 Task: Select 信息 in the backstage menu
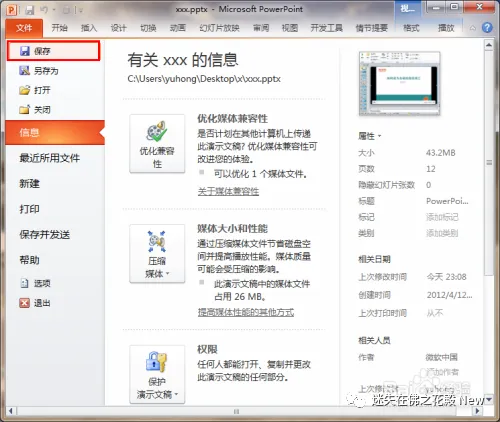click(55, 132)
